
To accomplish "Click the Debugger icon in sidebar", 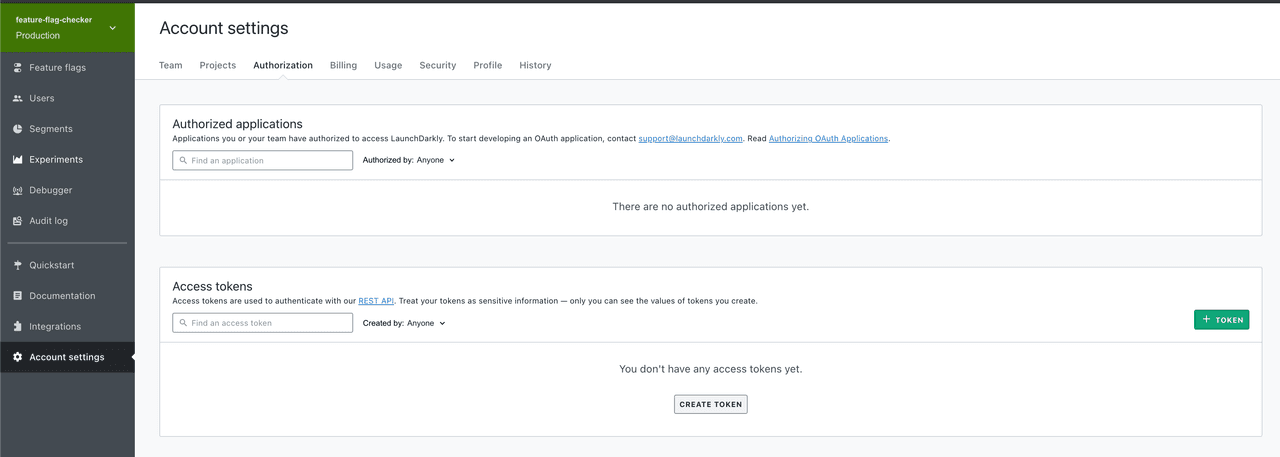I will pyautogui.click(x=18, y=190).
